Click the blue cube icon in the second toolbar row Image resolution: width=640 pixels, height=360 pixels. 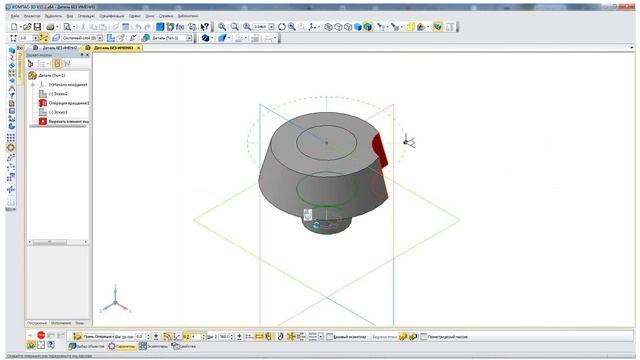point(205,38)
